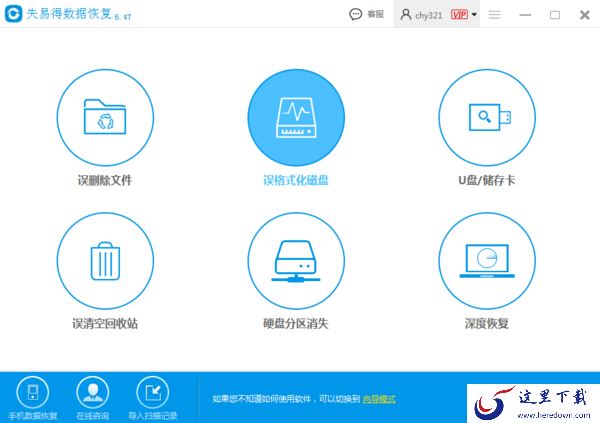Image resolution: width=600 pixels, height=423 pixels.
Task: Click the 误删除文件 label text
Action: pyautogui.click(x=105, y=180)
